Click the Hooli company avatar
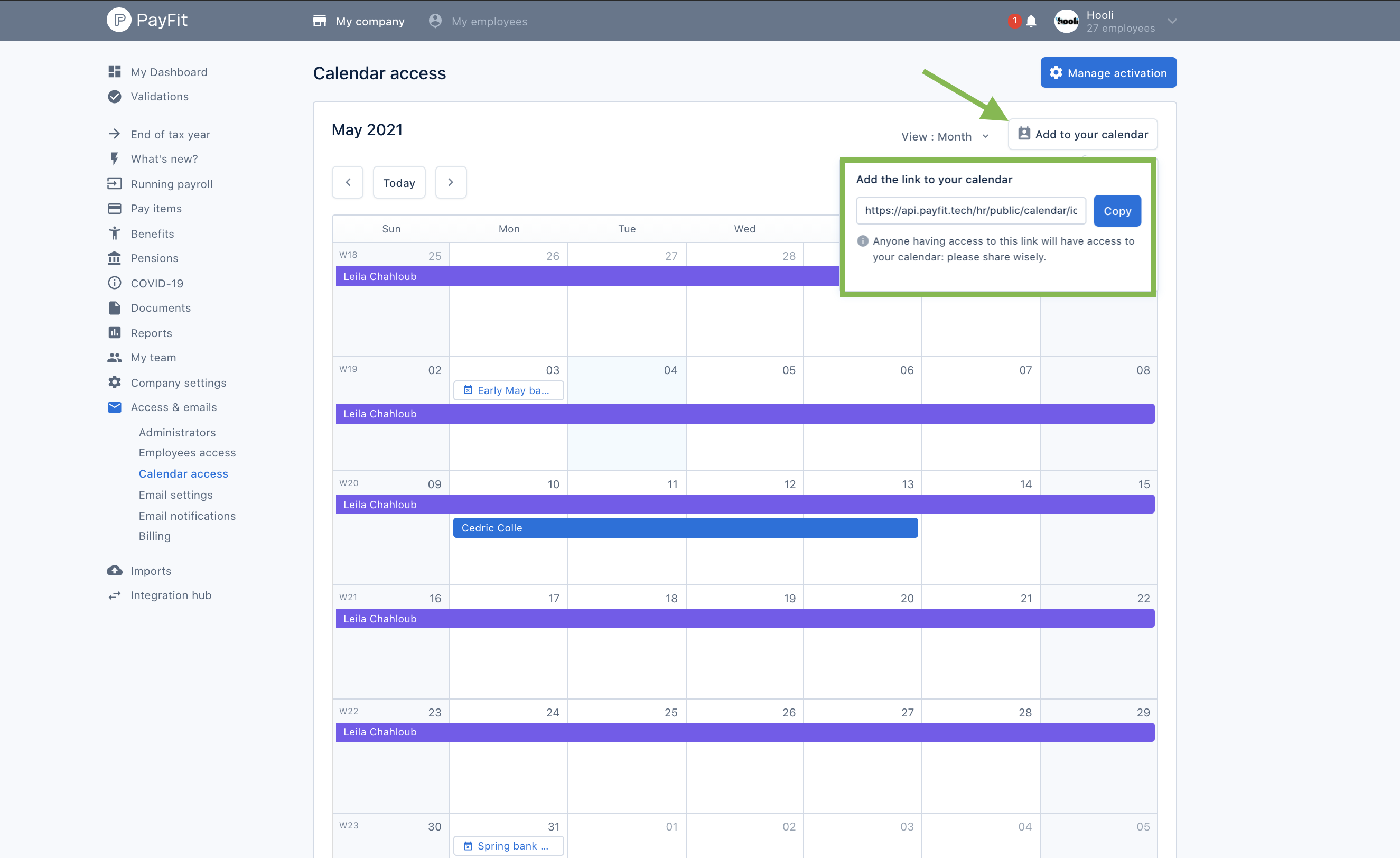The width and height of the screenshot is (1400, 858). click(1067, 21)
